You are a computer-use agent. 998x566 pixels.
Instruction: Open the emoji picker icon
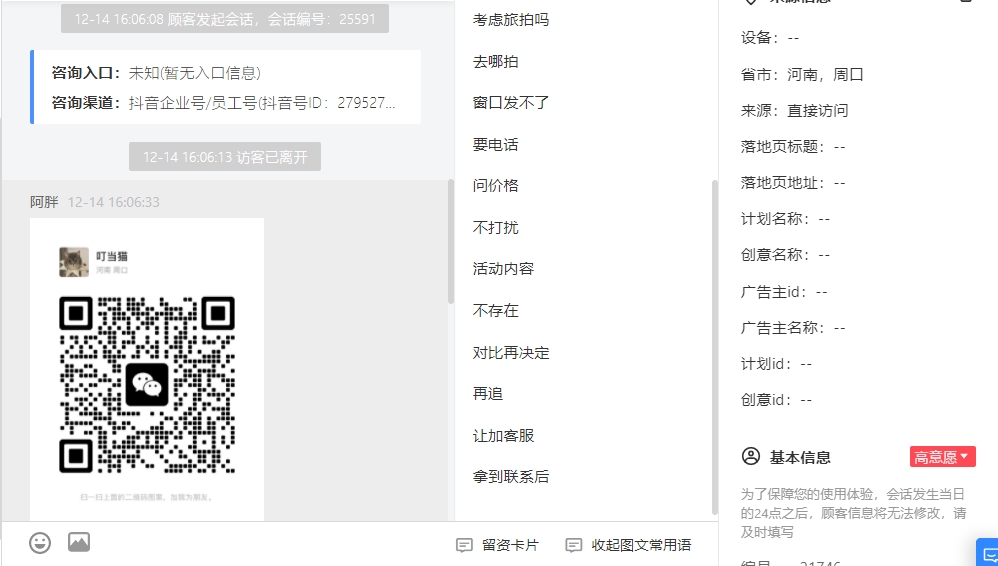click(x=40, y=542)
